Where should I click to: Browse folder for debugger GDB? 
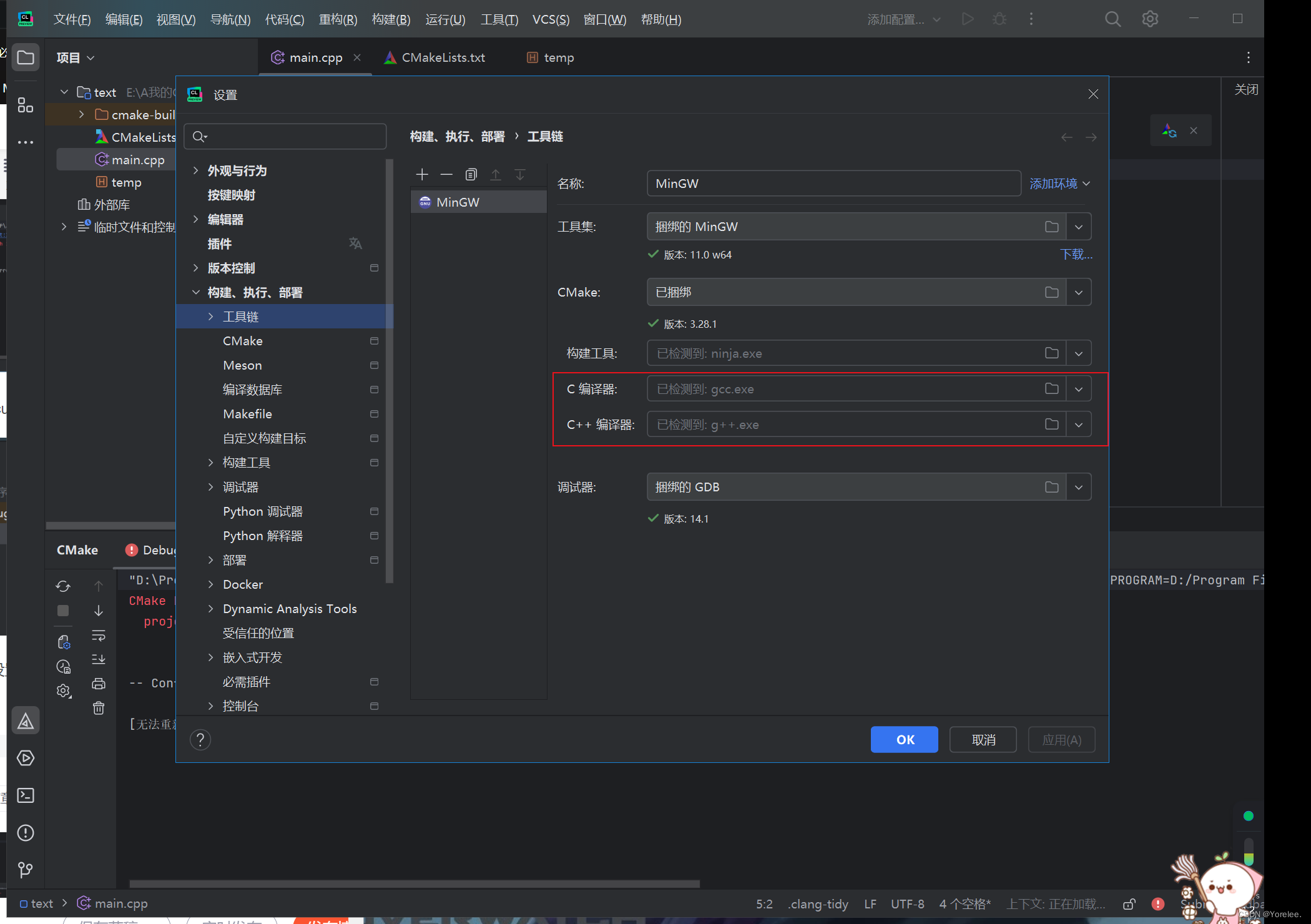tap(1052, 487)
